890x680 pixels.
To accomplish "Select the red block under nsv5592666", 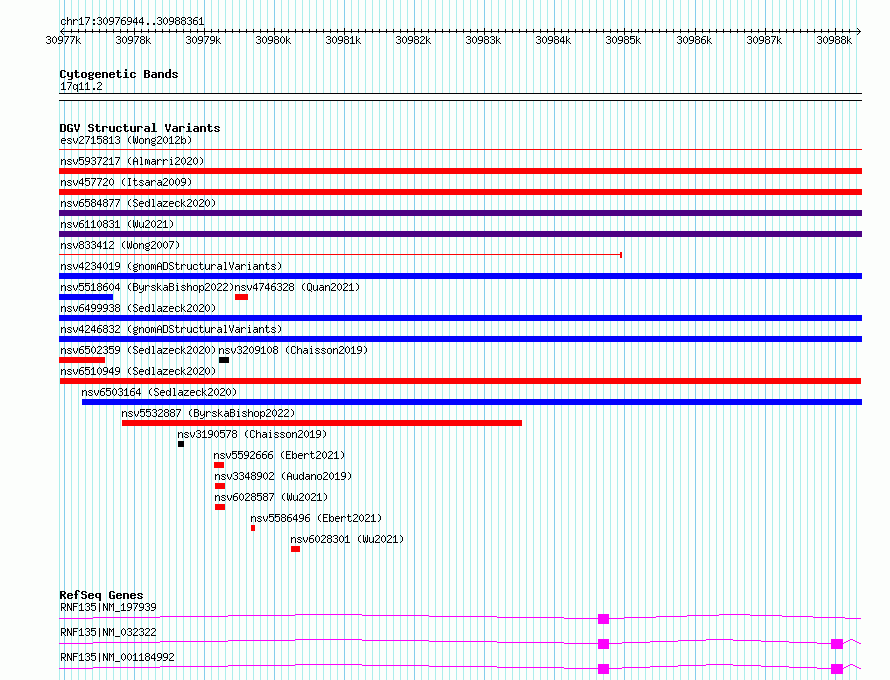I will click(219, 465).
